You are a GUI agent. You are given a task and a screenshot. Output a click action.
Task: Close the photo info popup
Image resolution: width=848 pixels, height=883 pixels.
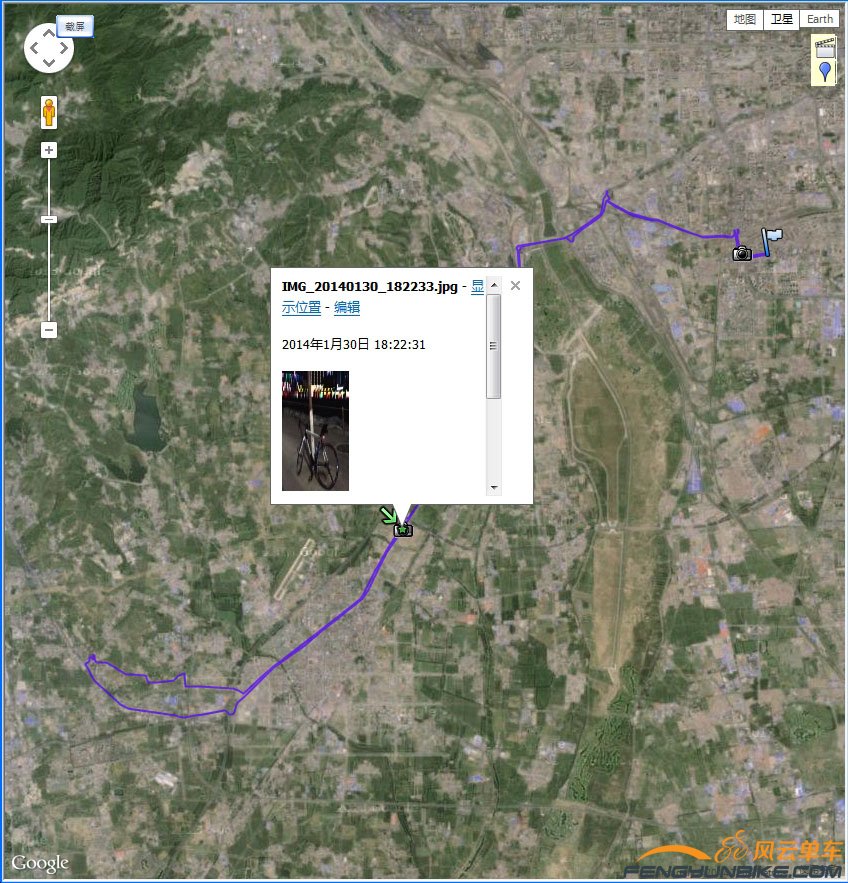pos(515,286)
